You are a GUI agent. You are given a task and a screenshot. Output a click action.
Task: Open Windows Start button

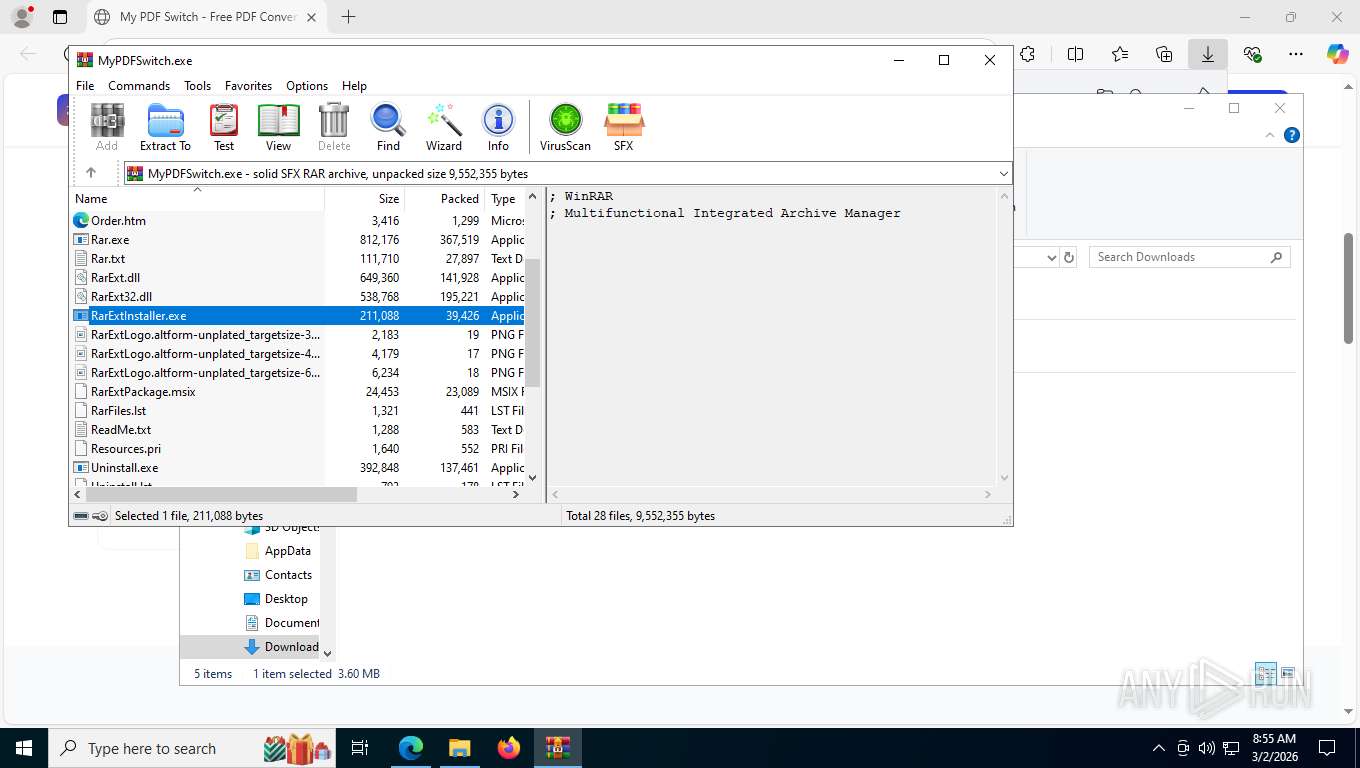point(24,748)
